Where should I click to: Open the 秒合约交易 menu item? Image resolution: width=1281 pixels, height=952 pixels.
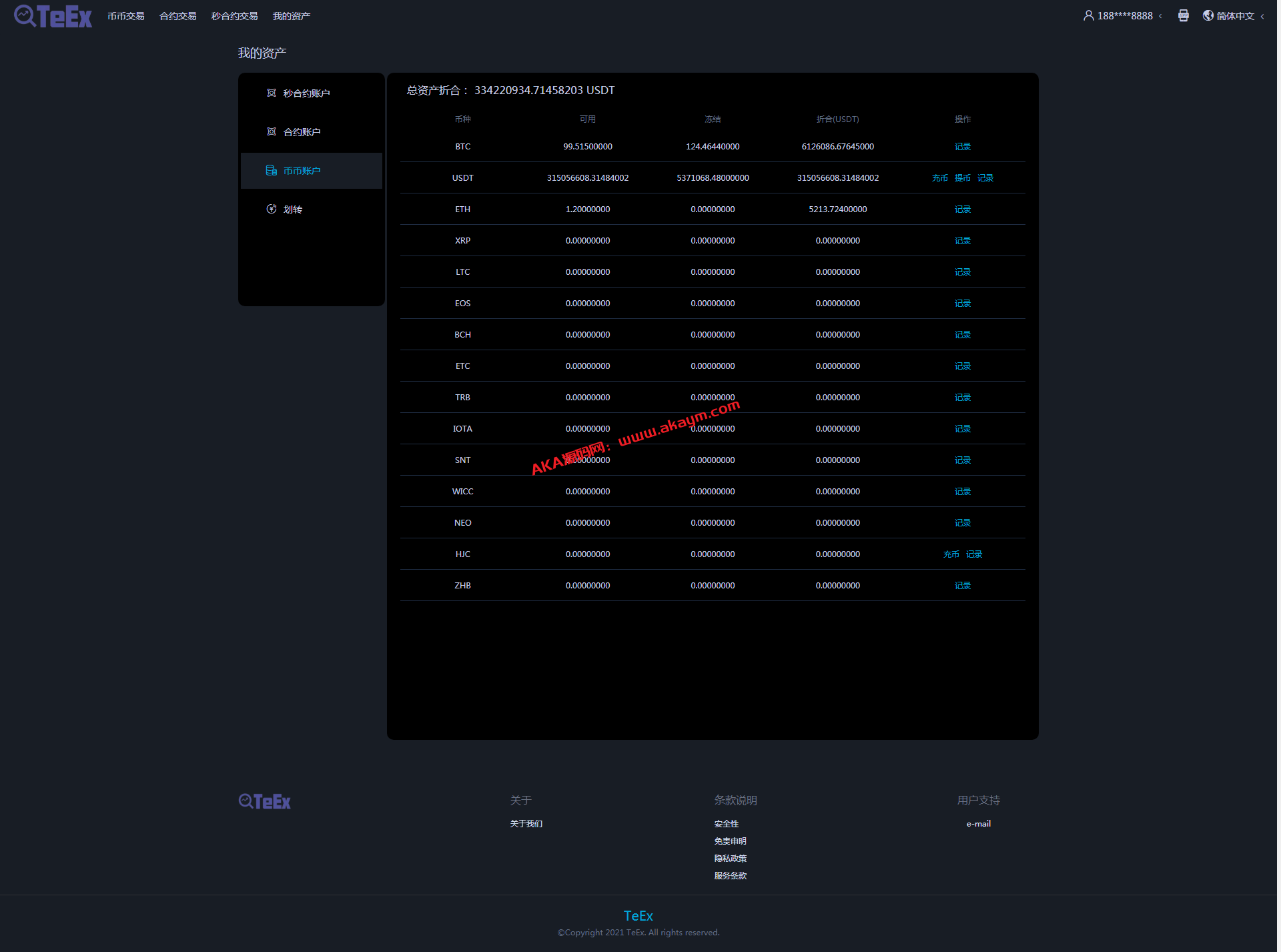pyautogui.click(x=234, y=16)
